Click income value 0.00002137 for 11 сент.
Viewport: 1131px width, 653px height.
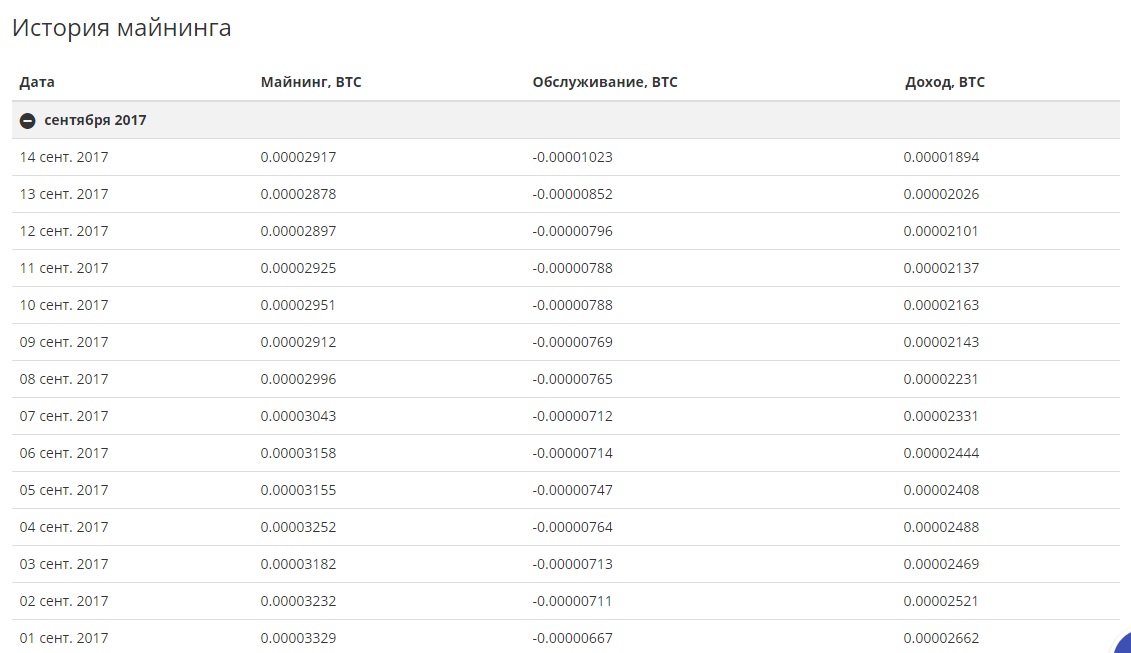[941, 268]
